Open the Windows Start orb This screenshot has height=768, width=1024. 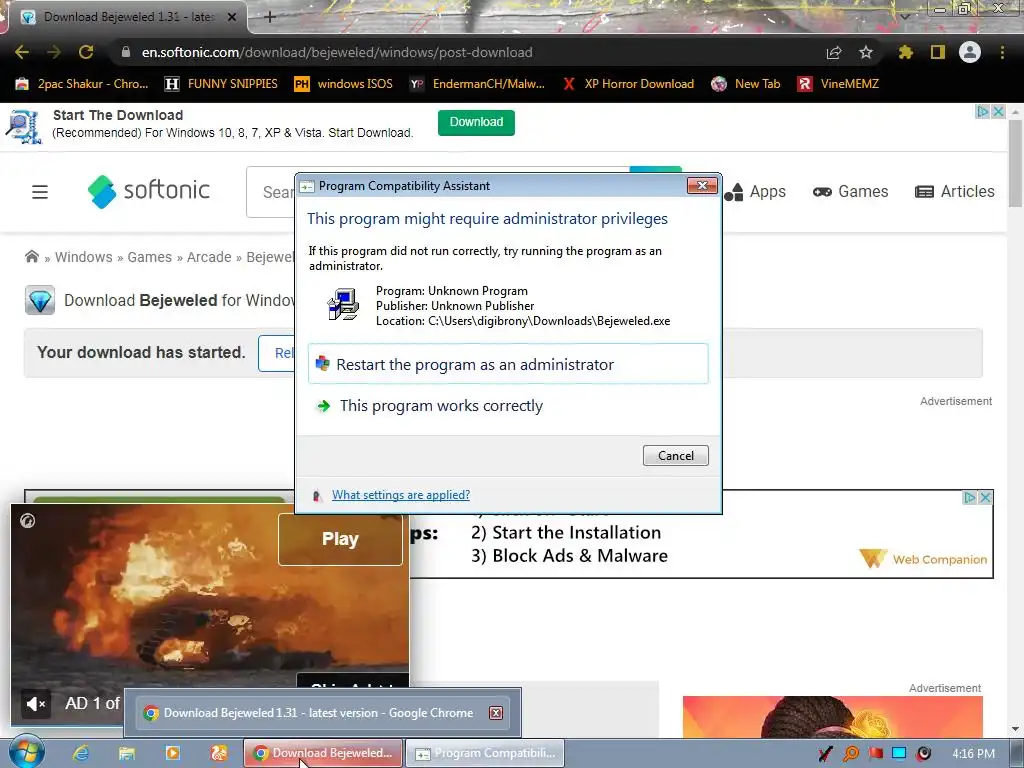27,752
